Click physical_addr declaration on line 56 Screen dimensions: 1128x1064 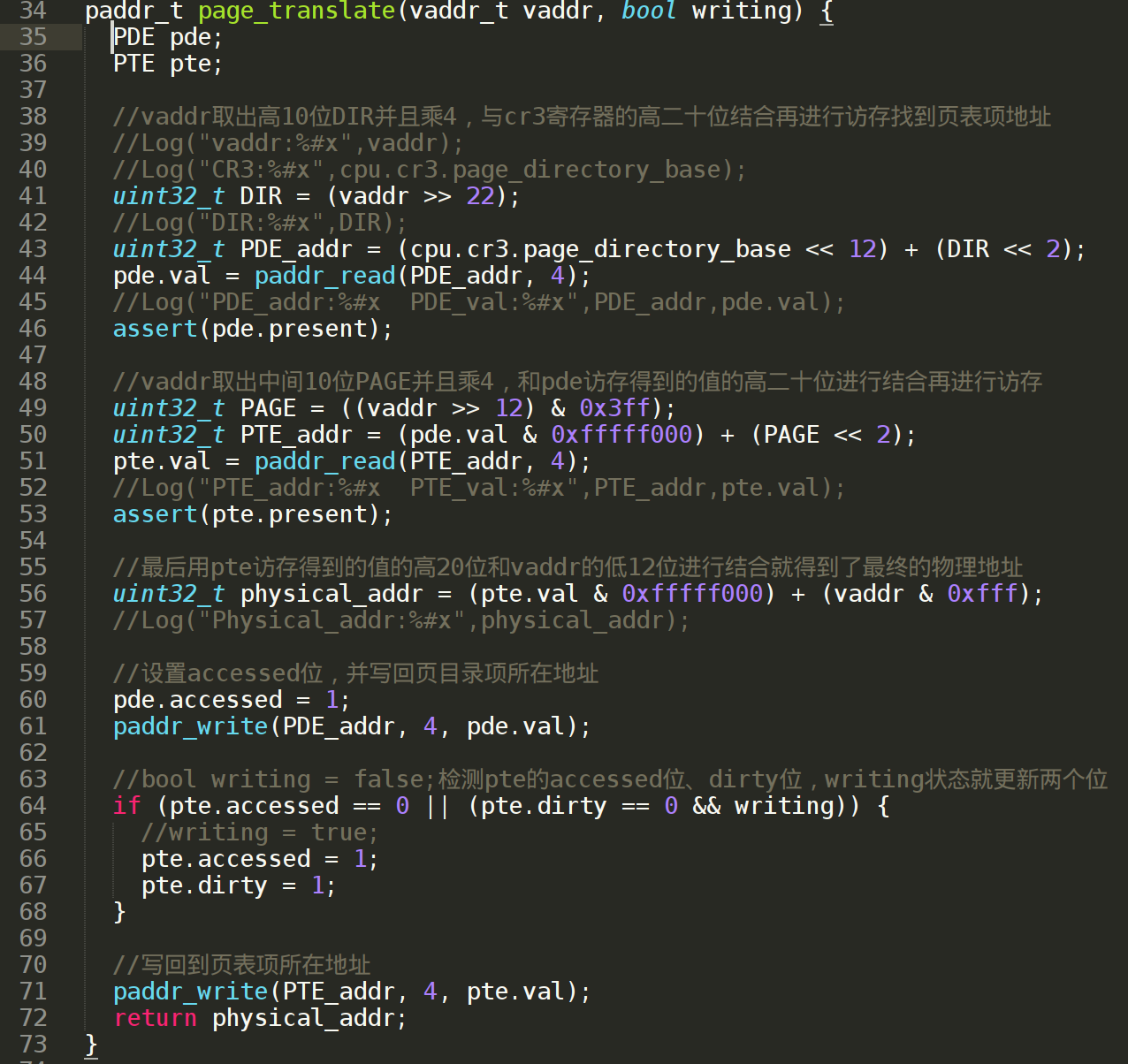pos(332,594)
